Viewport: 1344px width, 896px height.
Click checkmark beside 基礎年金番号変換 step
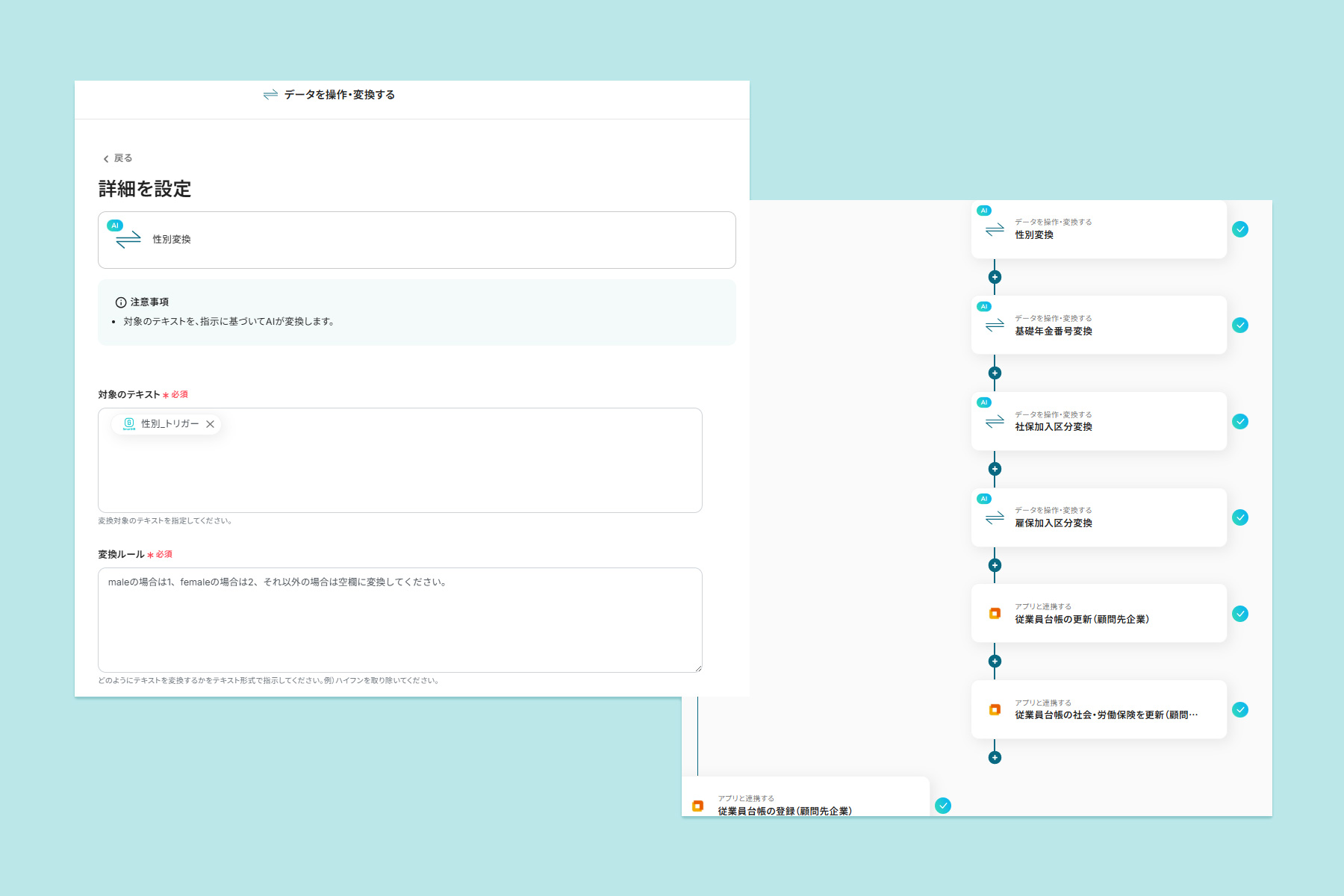tap(1240, 326)
